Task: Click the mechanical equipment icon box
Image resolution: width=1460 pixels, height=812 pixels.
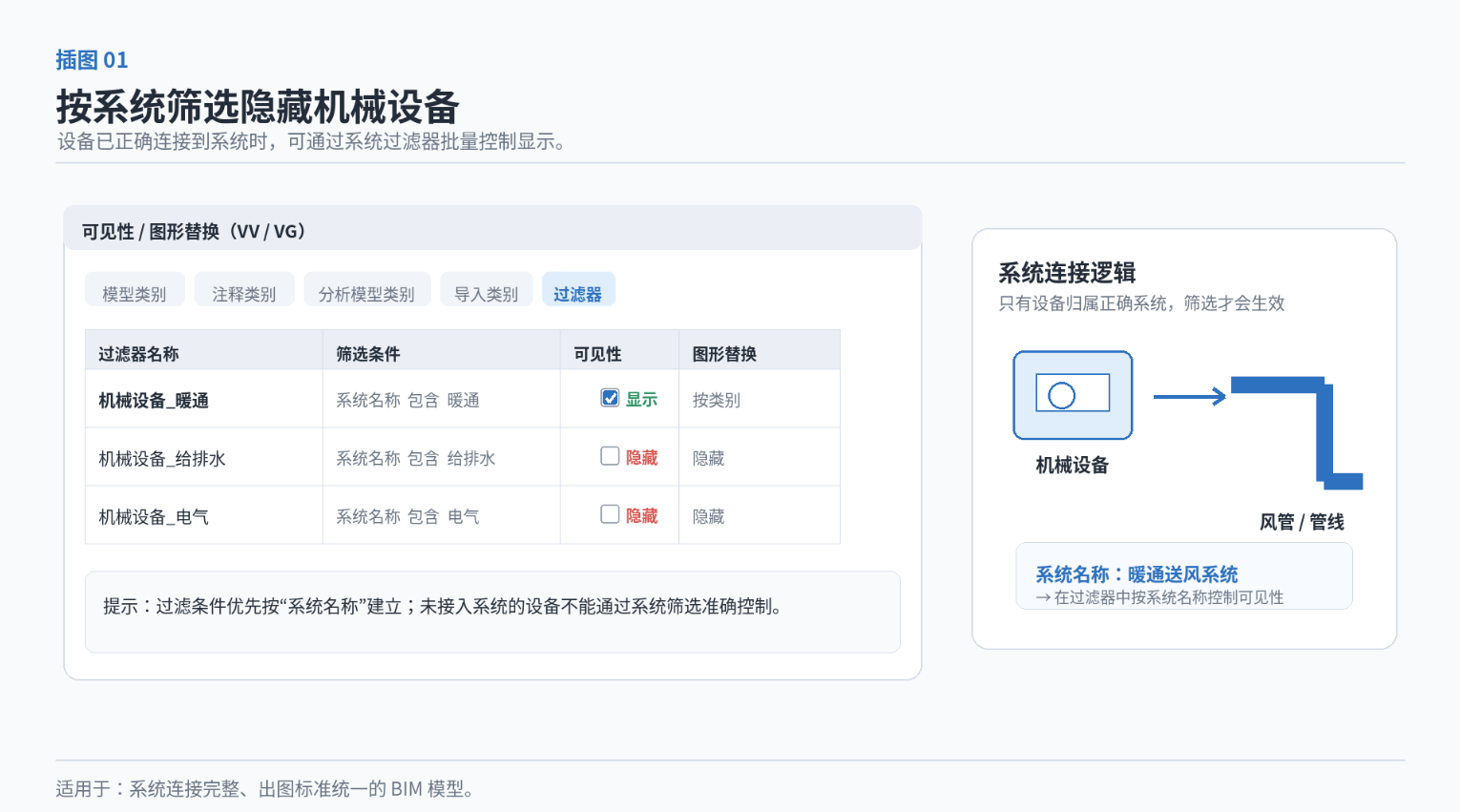Action: coord(1073,395)
